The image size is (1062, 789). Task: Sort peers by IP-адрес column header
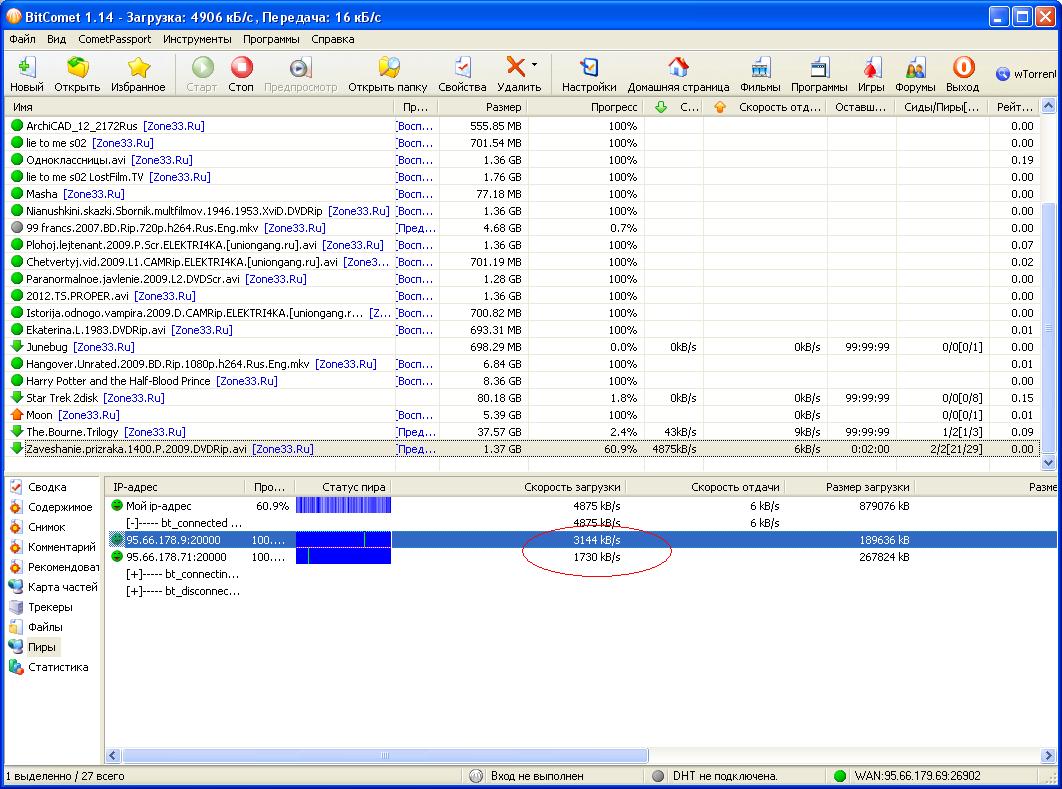pyautogui.click(x=175, y=487)
